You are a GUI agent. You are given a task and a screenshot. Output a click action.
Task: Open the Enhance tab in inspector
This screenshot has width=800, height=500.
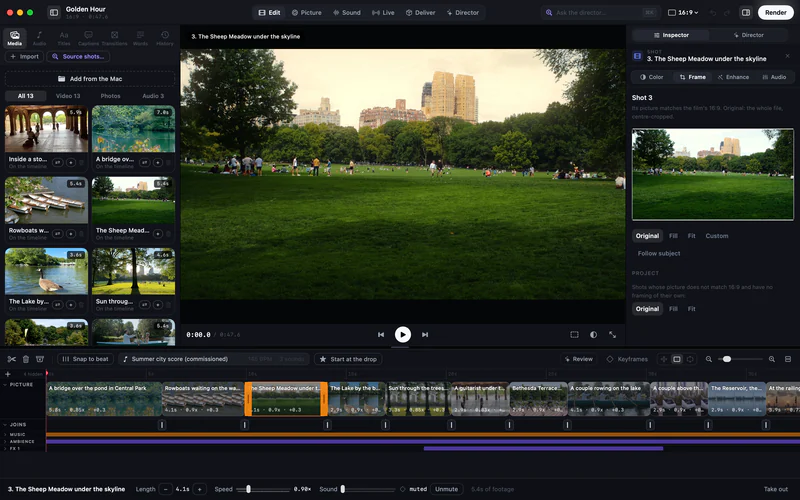(733, 77)
